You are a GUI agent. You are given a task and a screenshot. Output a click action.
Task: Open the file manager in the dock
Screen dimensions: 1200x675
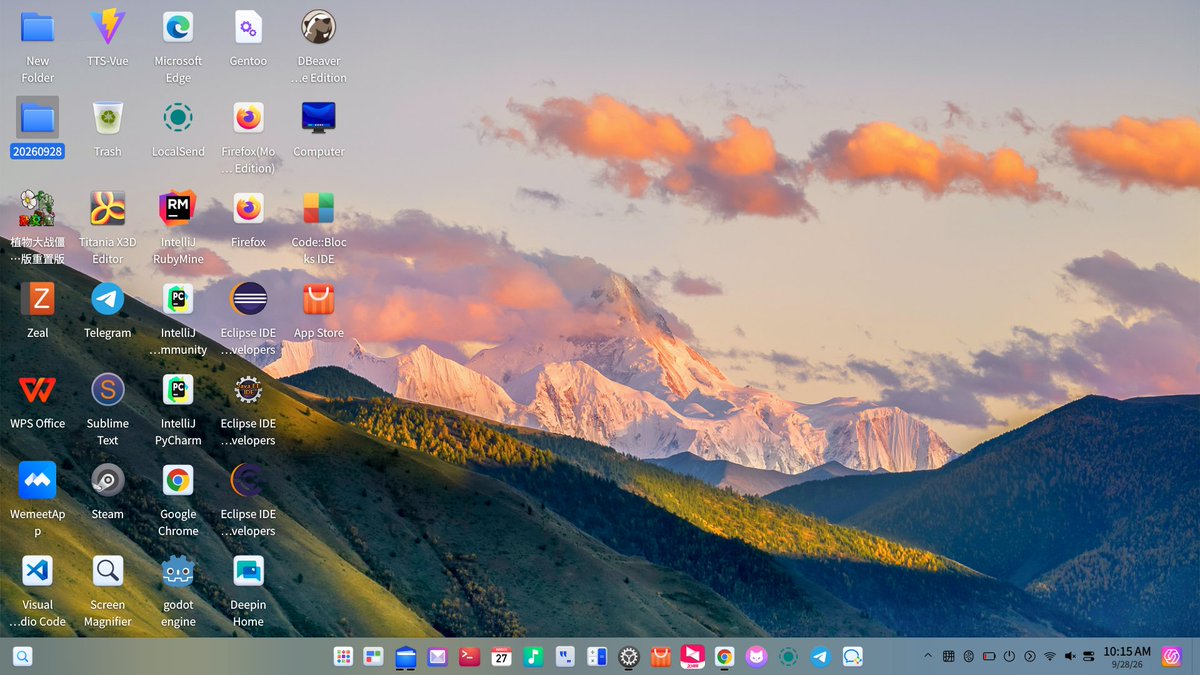[406, 657]
